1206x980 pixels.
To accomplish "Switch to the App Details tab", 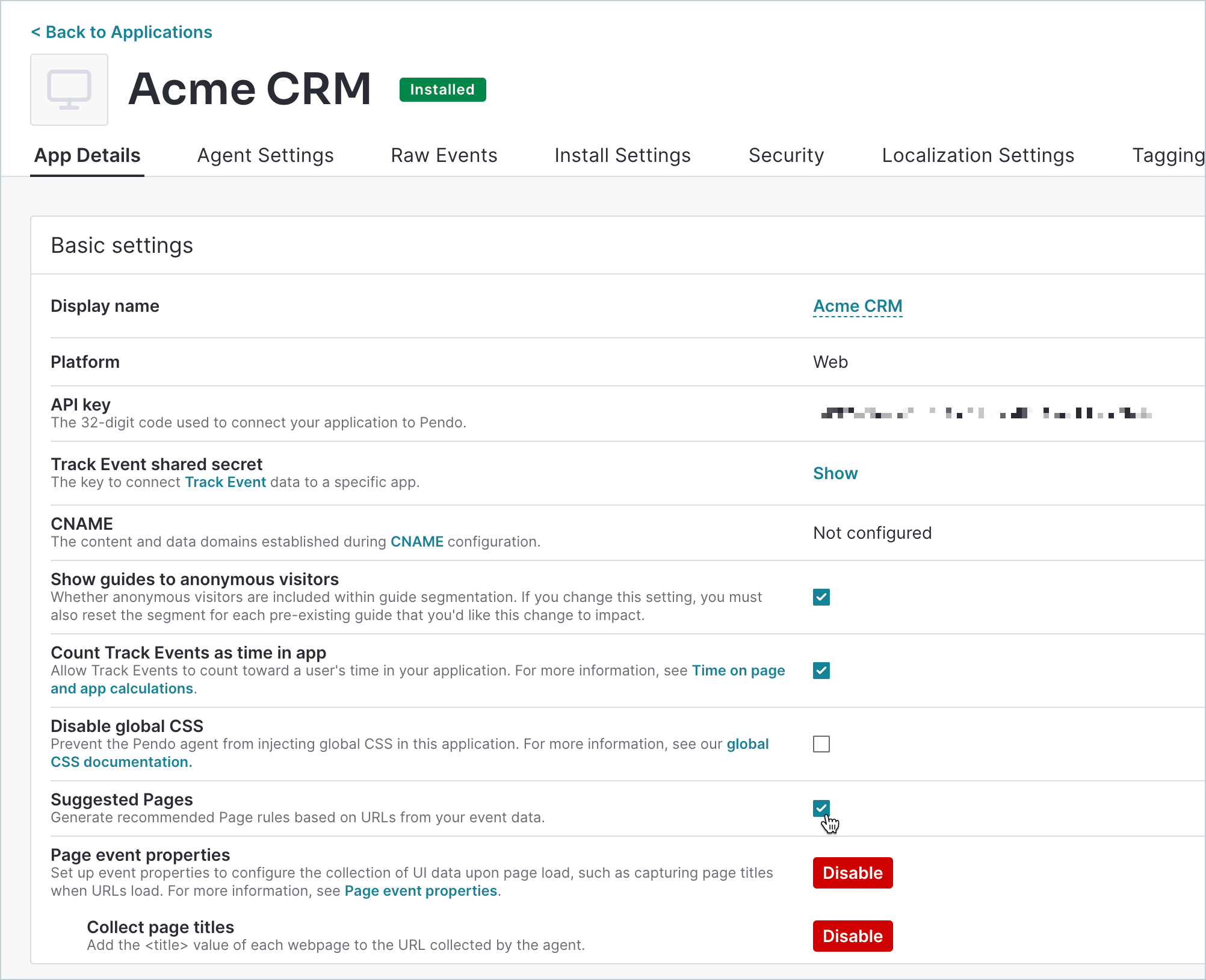I will [87, 155].
